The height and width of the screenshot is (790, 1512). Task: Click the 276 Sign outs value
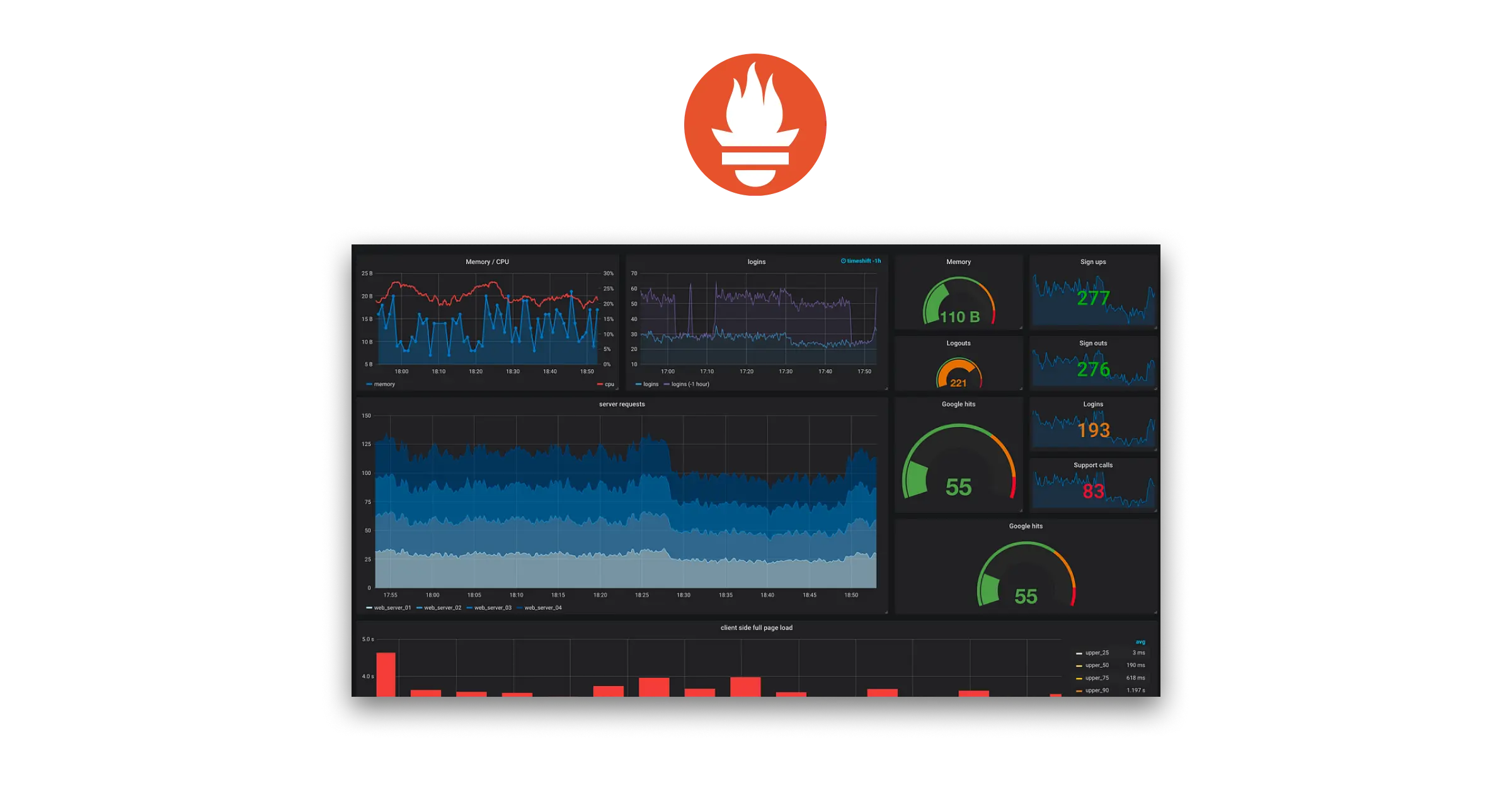[1093, 369]
